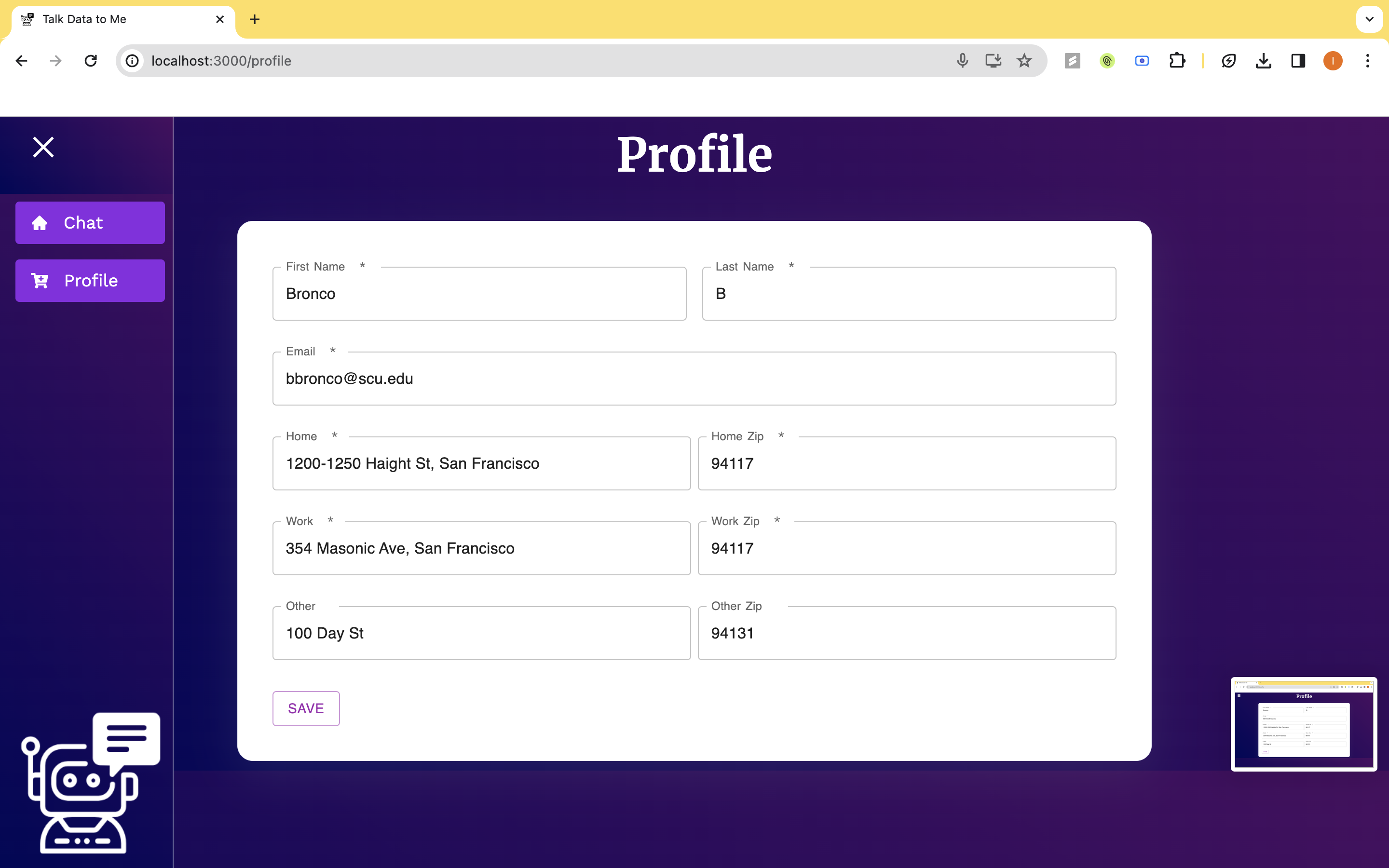Toggle the browser side panel icon

coord(1298,61)
